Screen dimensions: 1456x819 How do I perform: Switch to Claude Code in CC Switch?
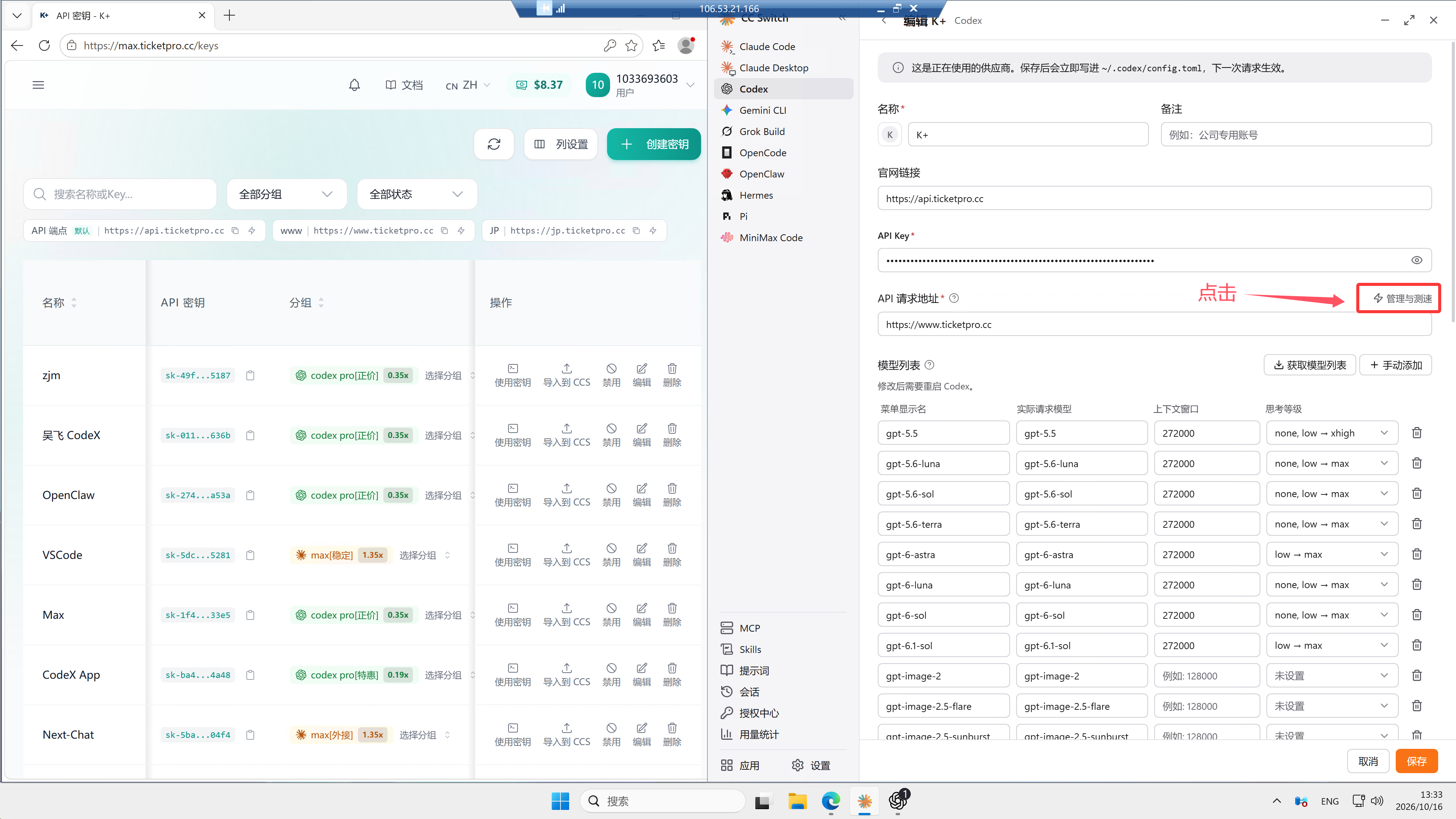click(x=783, y=46)
